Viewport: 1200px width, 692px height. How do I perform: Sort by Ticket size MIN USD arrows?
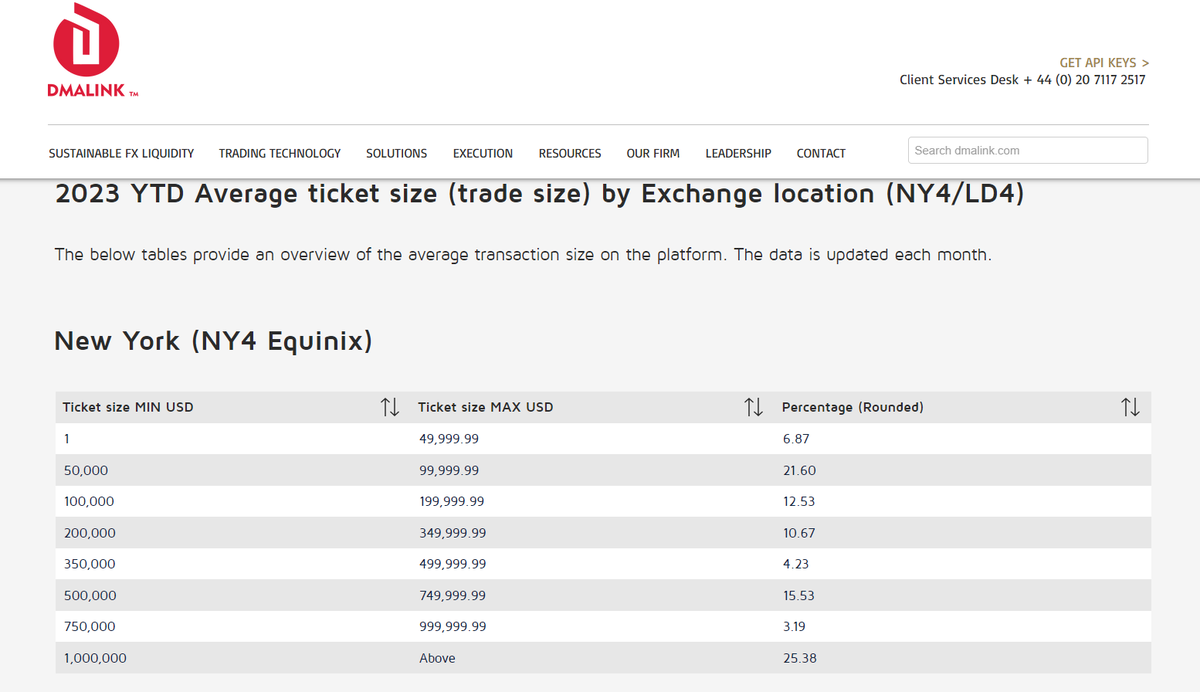tap(390, 407)
